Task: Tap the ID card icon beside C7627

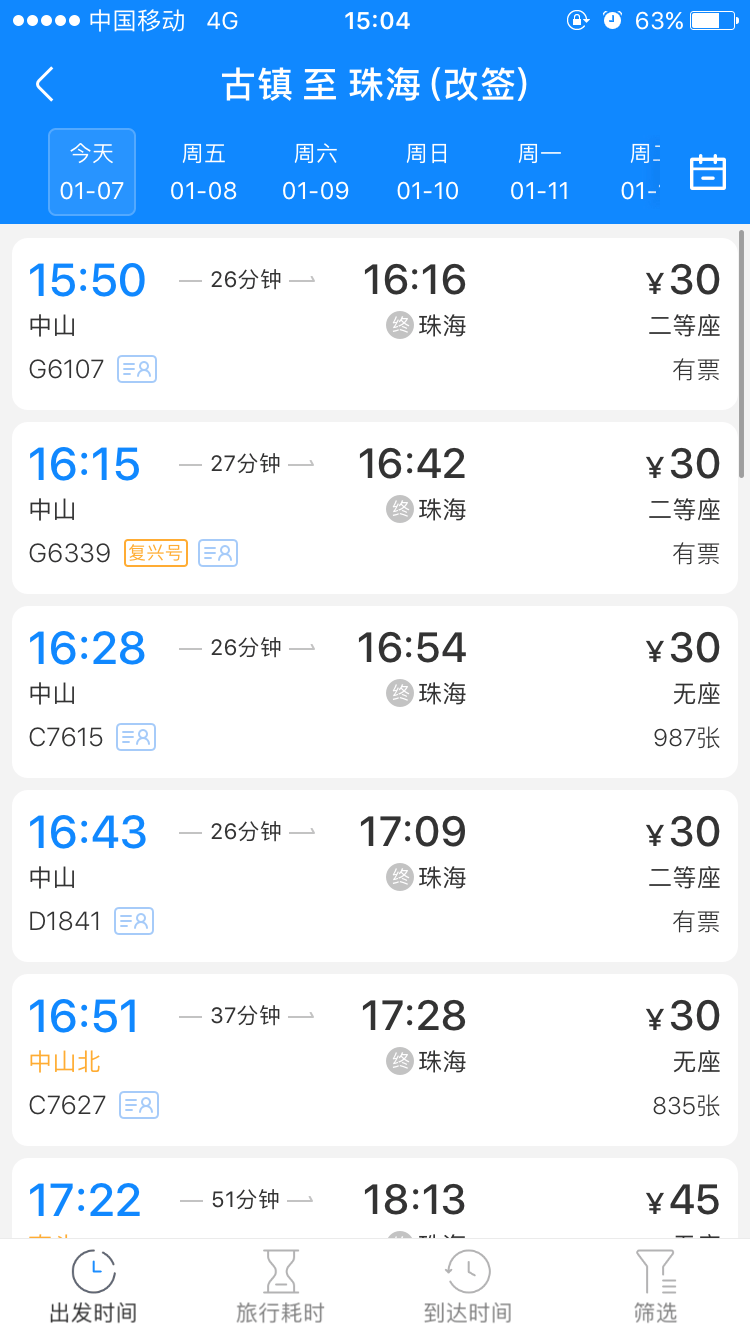Action: (139, 1105)
